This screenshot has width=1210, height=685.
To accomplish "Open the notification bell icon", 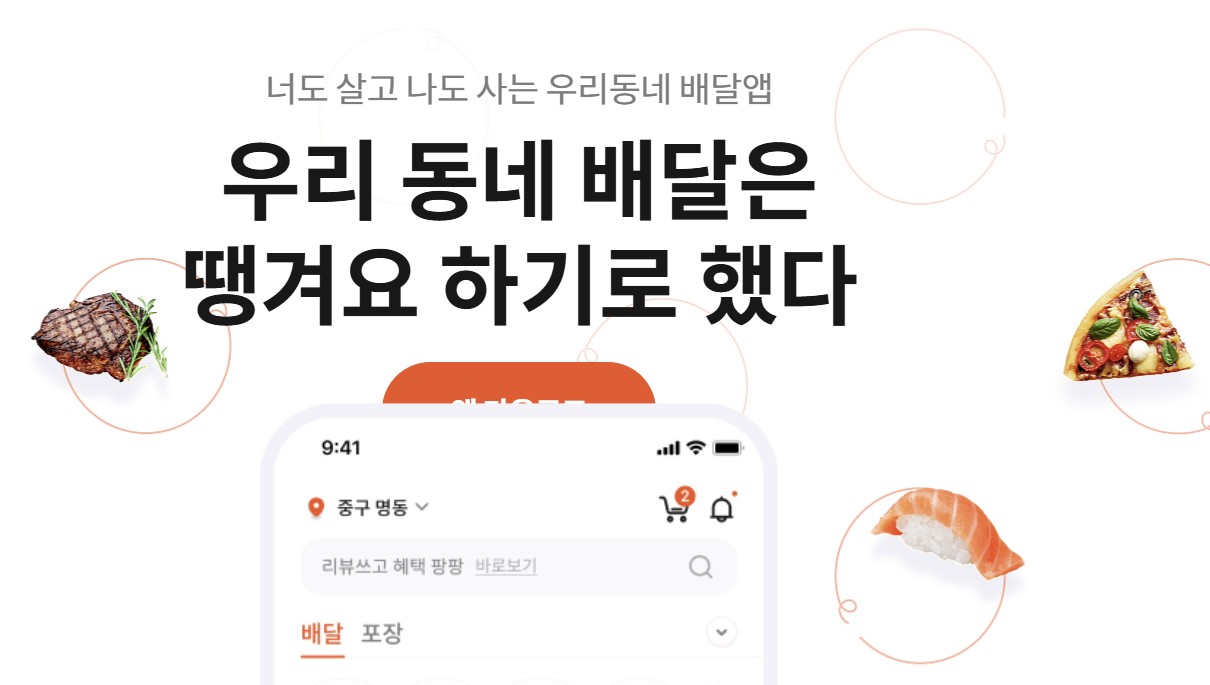I will pos(721,509).
